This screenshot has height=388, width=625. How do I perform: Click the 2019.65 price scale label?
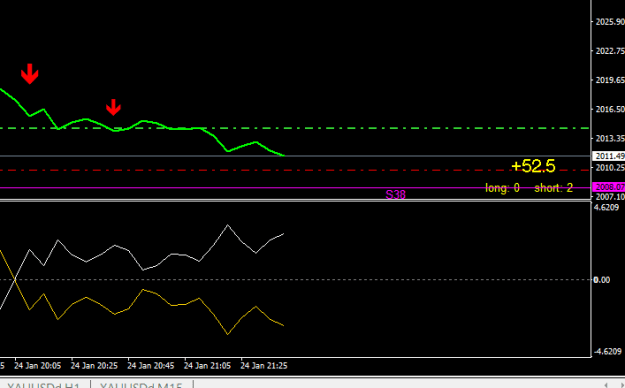click(610, 80)
